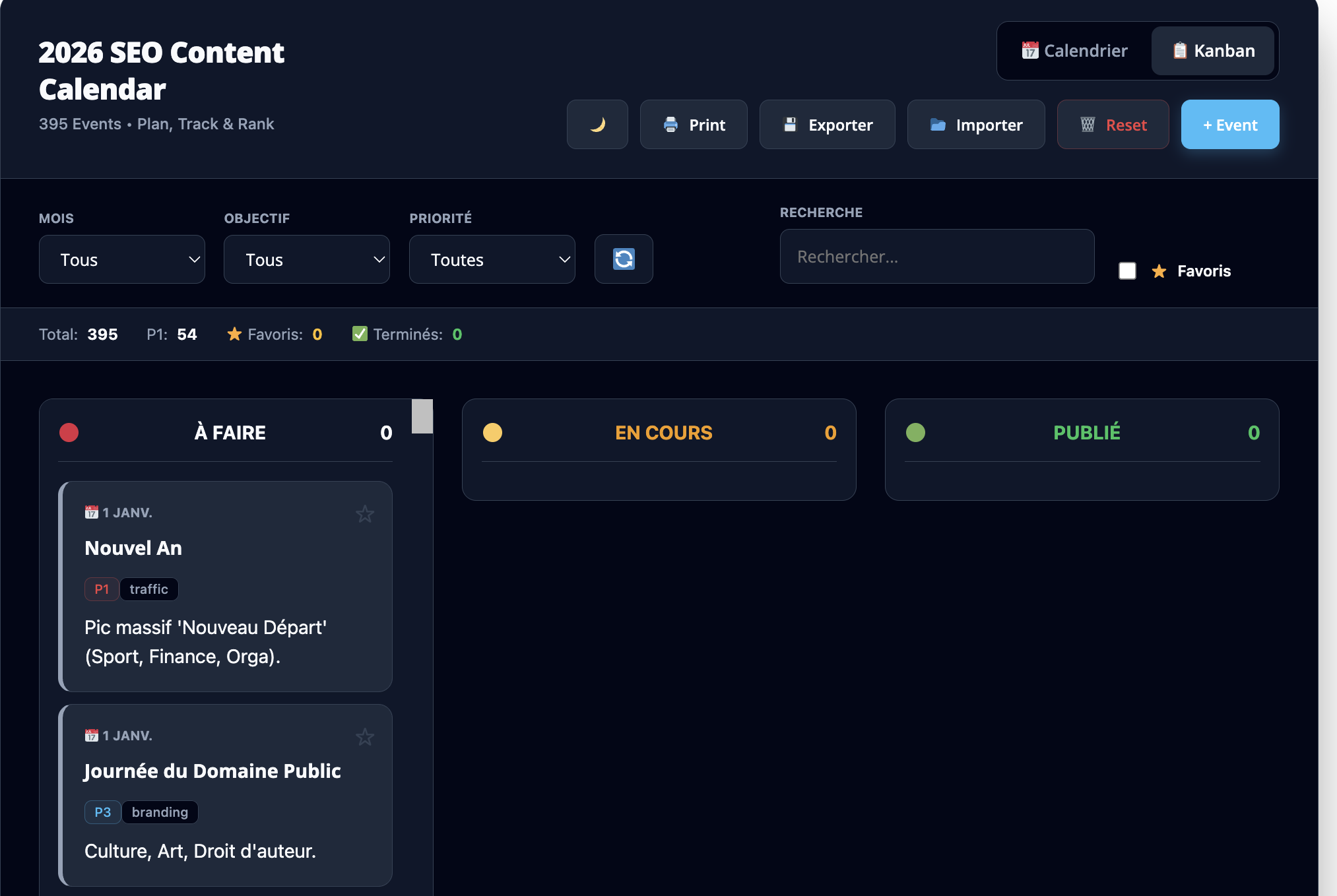Click the red status dot of À FAIRE column
The width and height of the screenshot is (1337, 896).
69,433
